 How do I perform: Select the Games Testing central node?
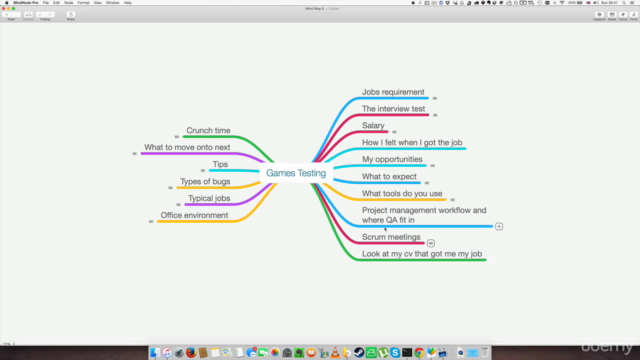pos(296,173)
